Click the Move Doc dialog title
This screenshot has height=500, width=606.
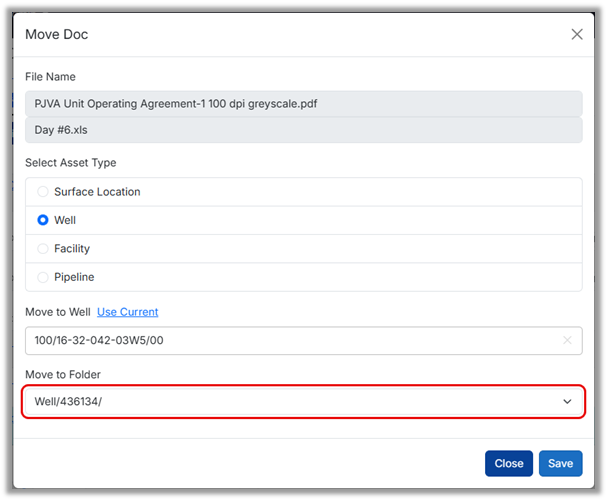[56, 35]
